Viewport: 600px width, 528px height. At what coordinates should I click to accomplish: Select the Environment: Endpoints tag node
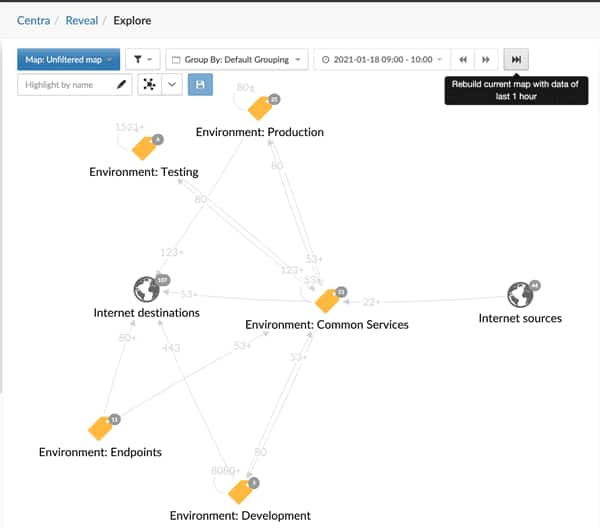pyautogui.click(x=101, y=427)
